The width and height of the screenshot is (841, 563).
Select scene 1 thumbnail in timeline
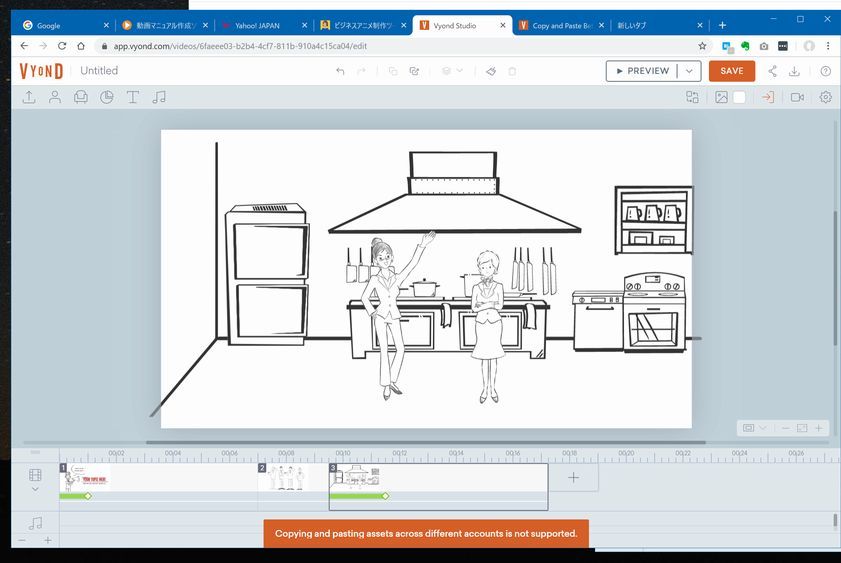[x=85, y=478]
